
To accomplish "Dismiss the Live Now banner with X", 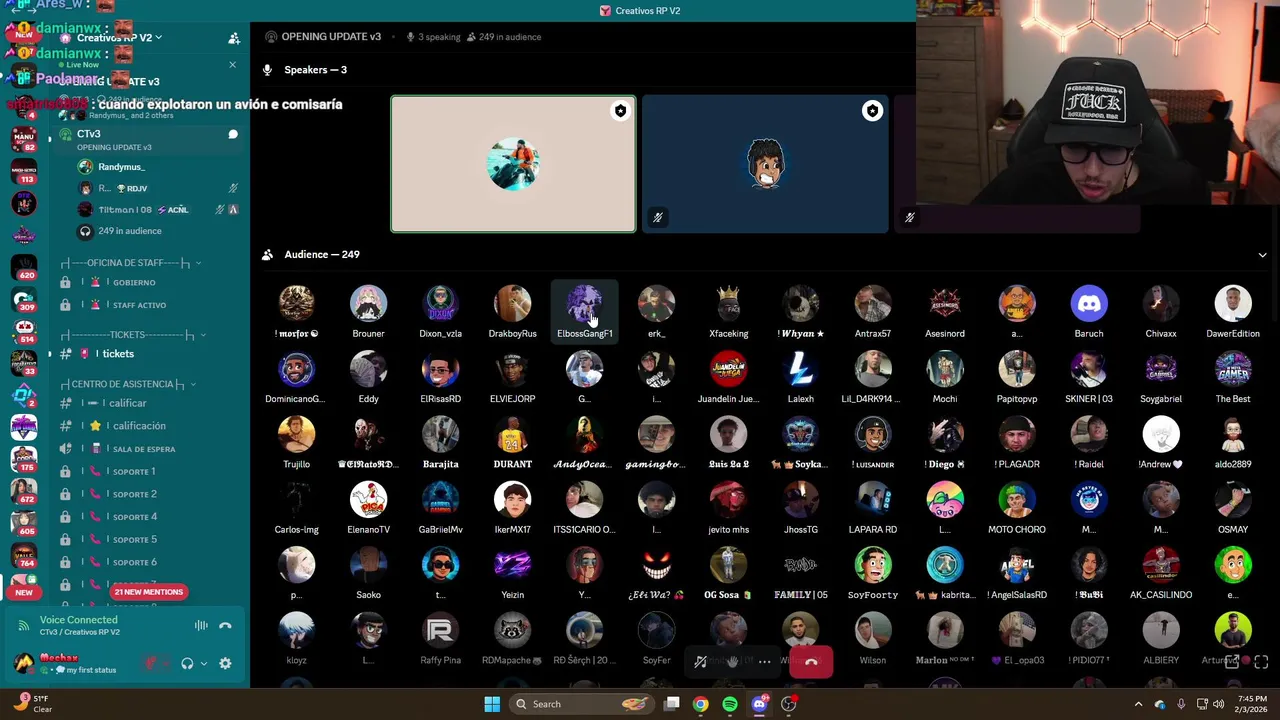I will click(232, 65).
